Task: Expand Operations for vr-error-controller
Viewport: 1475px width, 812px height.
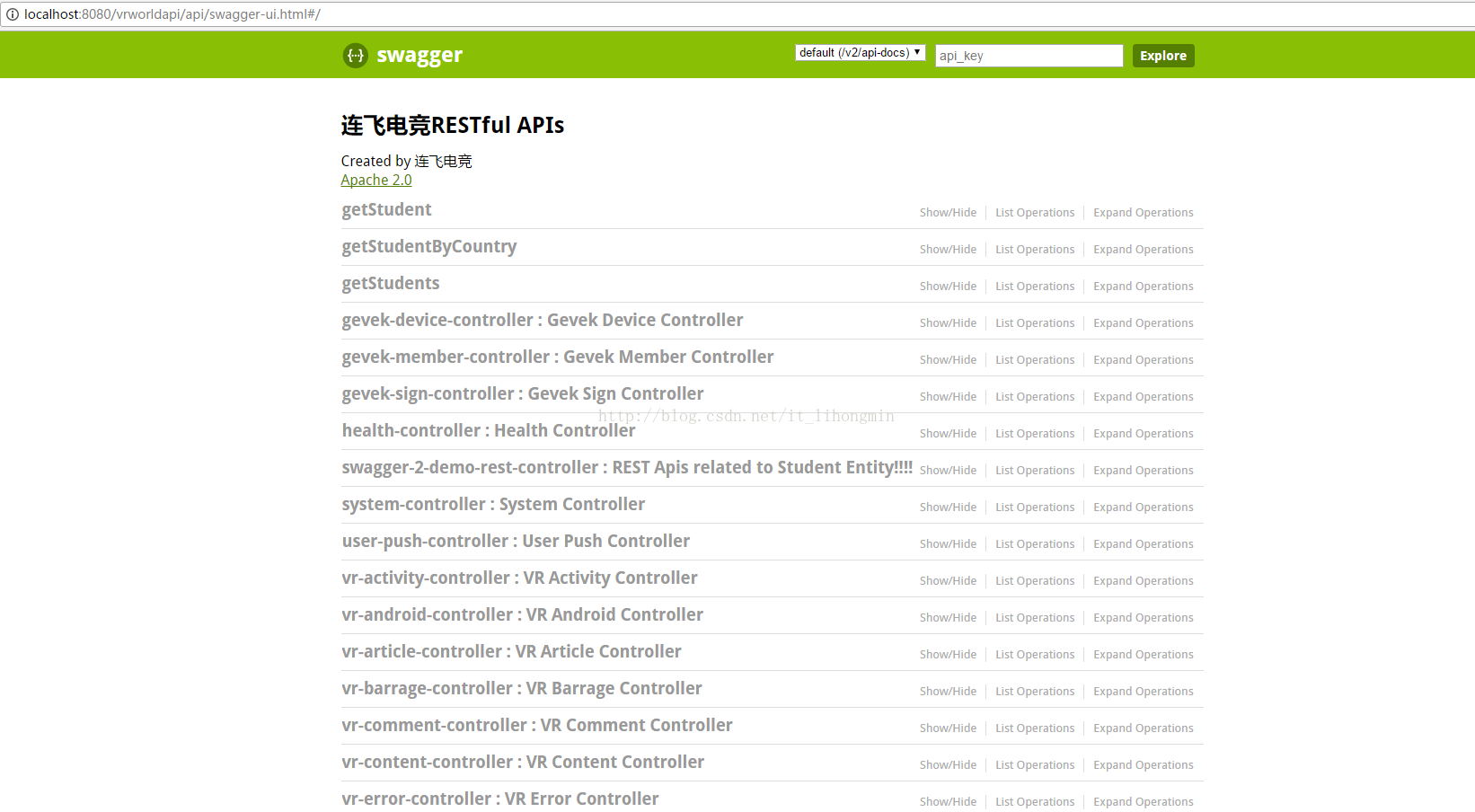Action: [1144, 802]
